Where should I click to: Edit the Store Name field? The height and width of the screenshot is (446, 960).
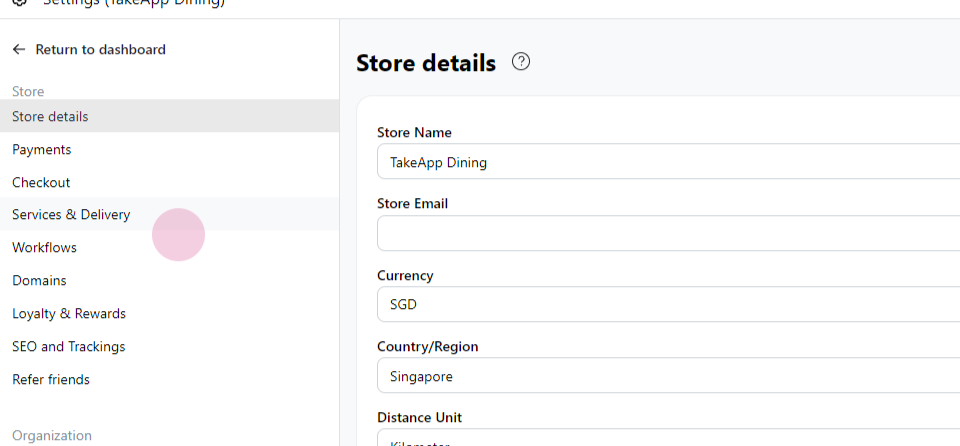pos(669,162)
